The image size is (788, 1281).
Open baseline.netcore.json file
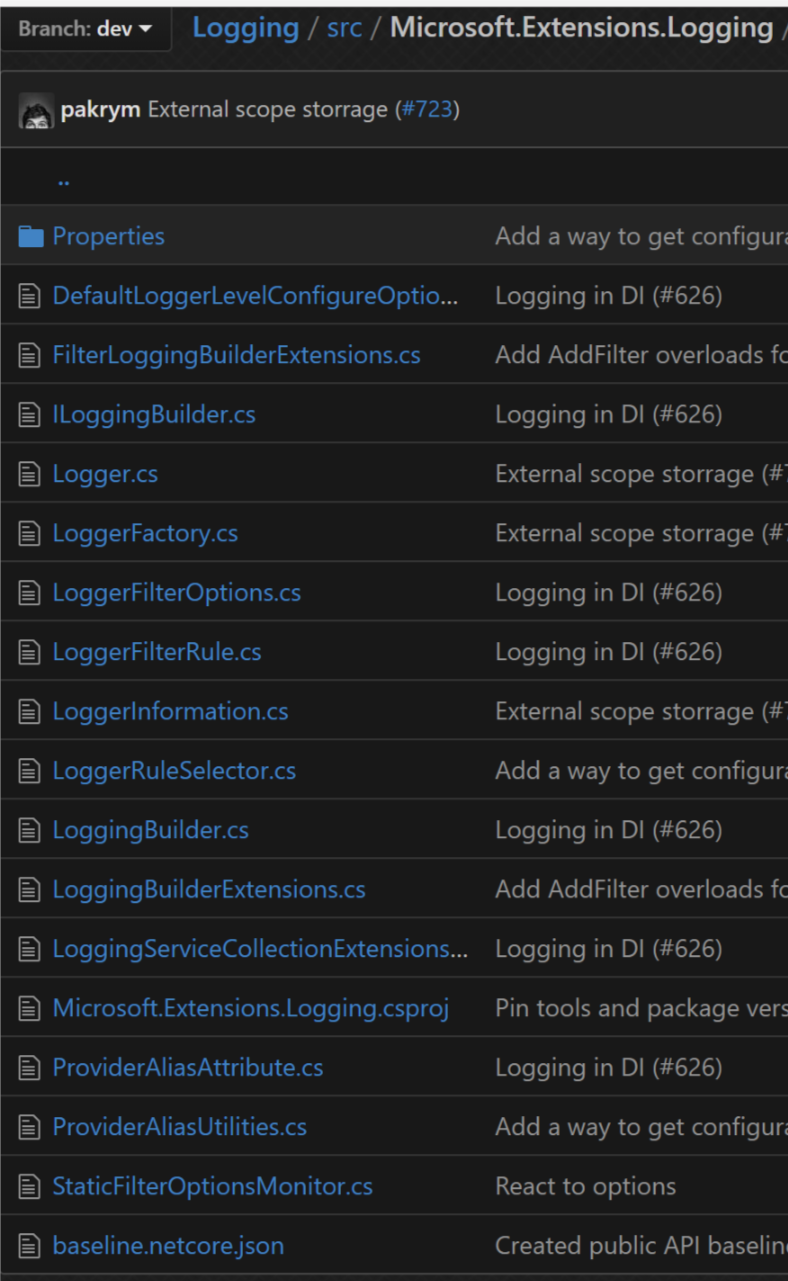168,1246
